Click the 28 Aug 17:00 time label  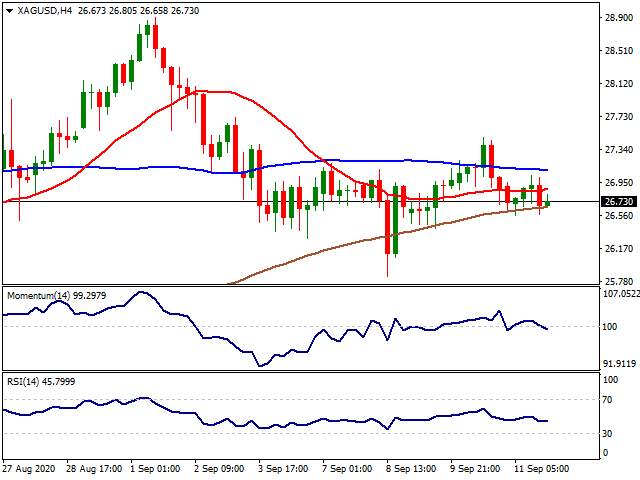coord(94,468)
